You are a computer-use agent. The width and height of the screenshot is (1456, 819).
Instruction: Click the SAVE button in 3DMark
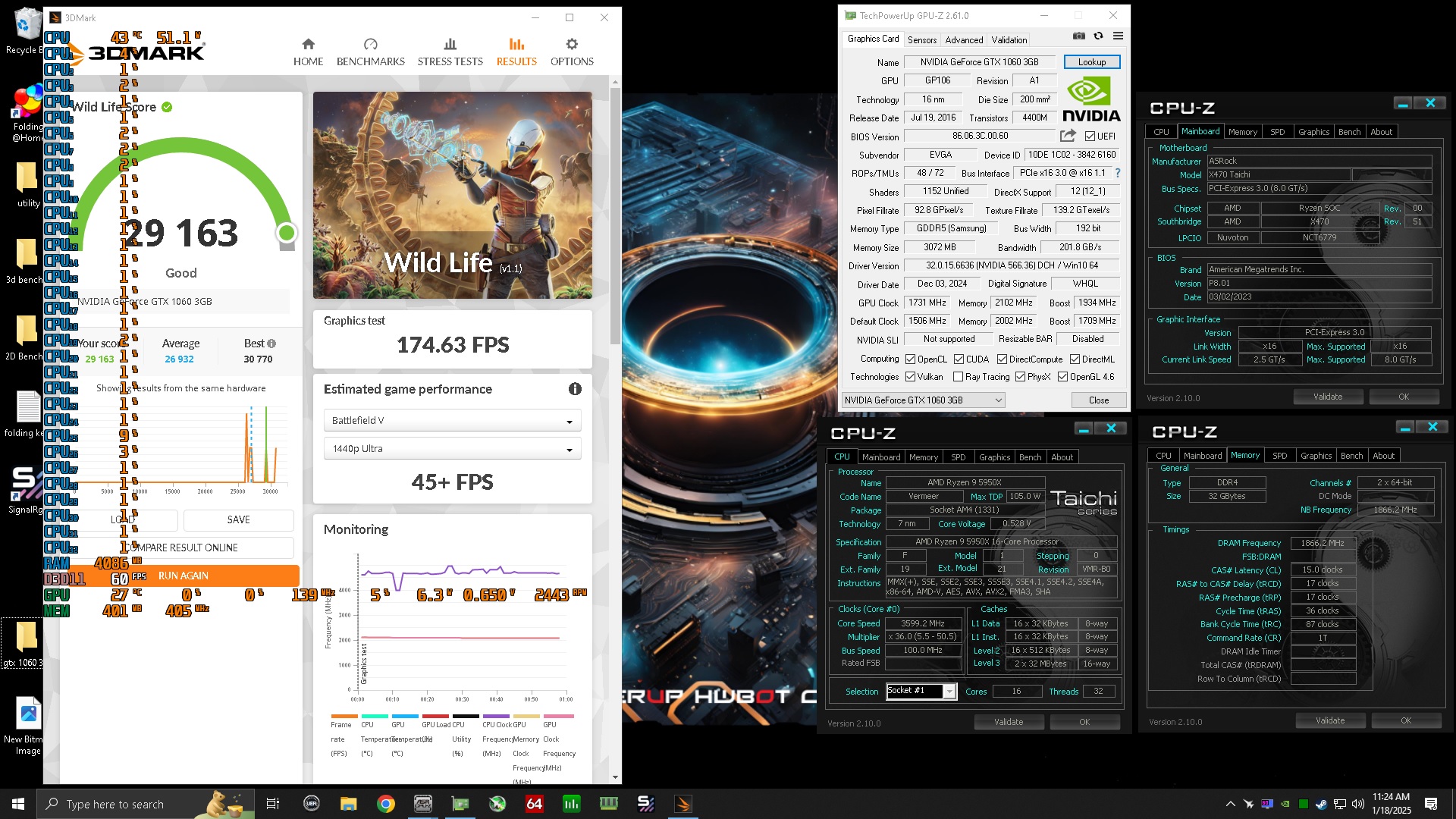coord(238,519)
